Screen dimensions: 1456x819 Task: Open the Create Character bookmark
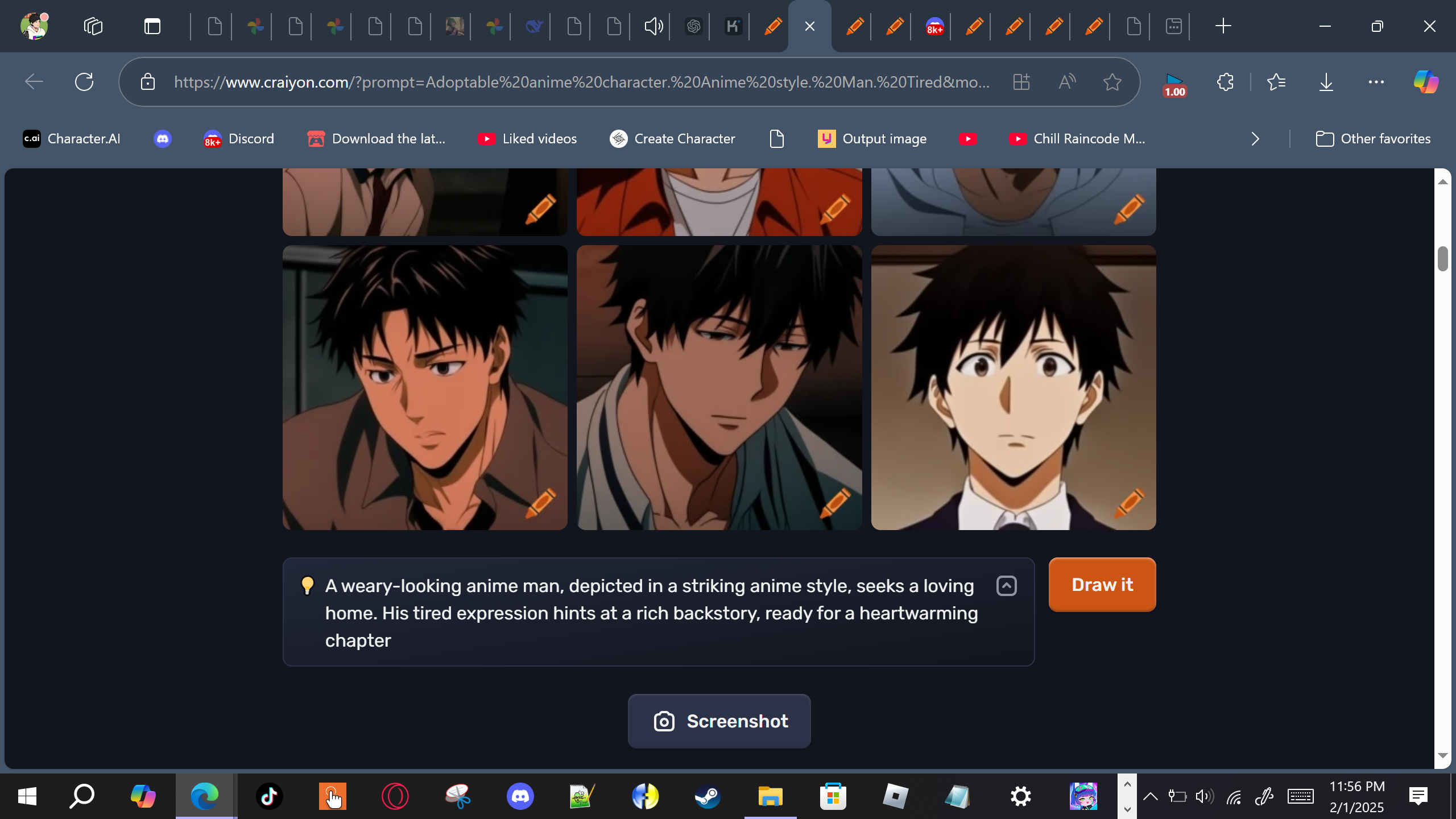[672, 139]
